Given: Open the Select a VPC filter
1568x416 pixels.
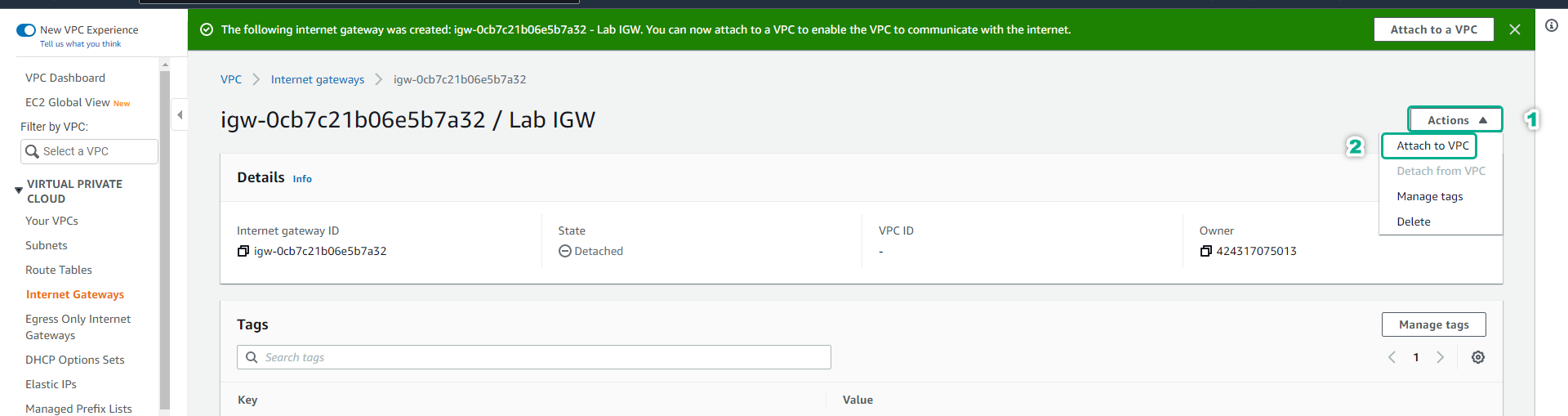Looking at the screenshot, I should click(x=90, y=151).
